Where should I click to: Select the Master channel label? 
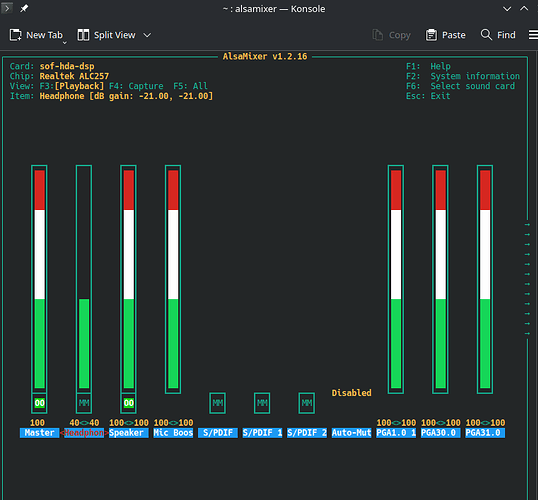(39, 433)
